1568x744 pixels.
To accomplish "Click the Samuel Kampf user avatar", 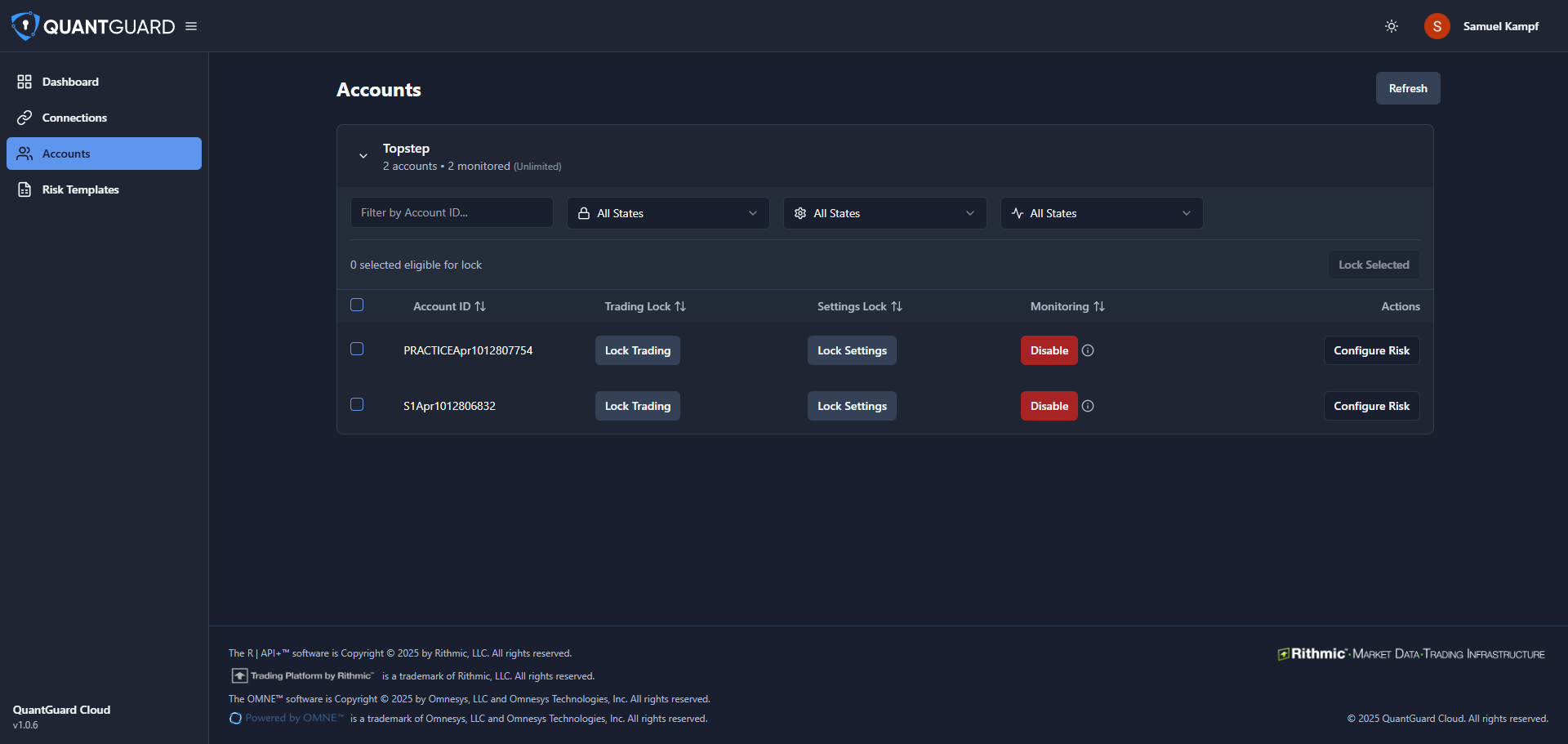I will pos(1437,26).
